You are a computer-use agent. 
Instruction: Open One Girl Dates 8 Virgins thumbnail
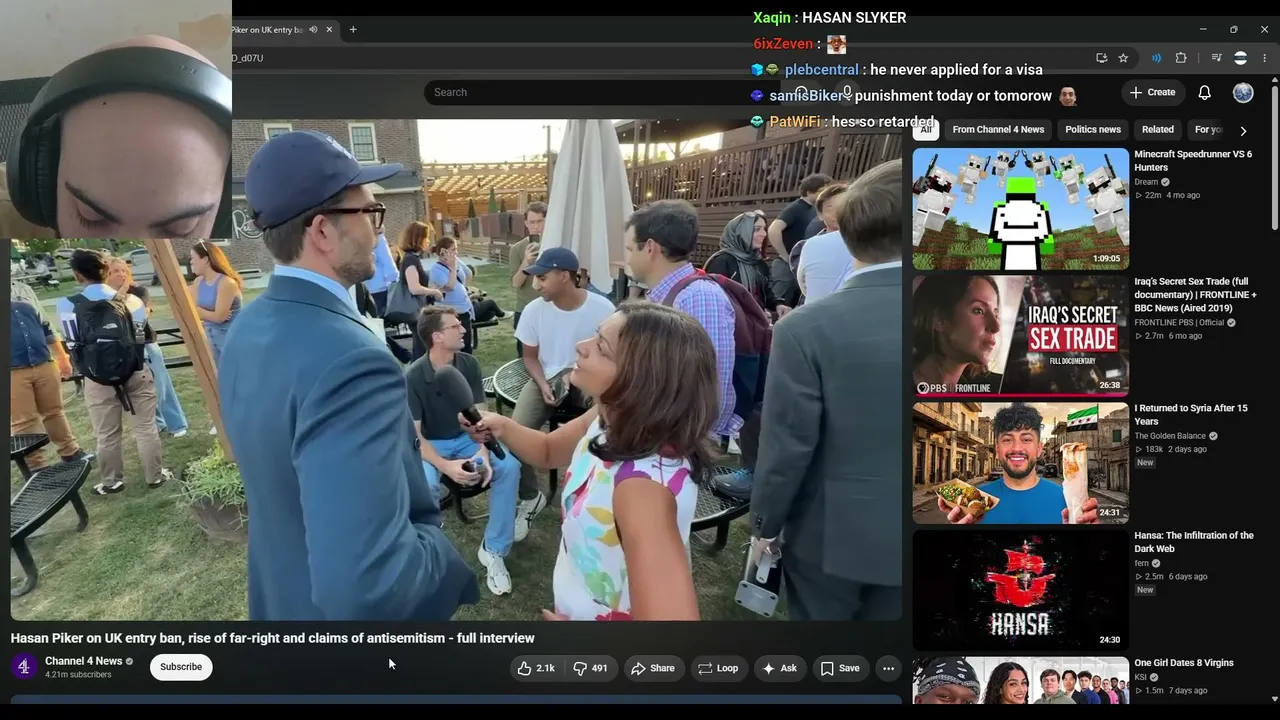(x=1021, y=681)
